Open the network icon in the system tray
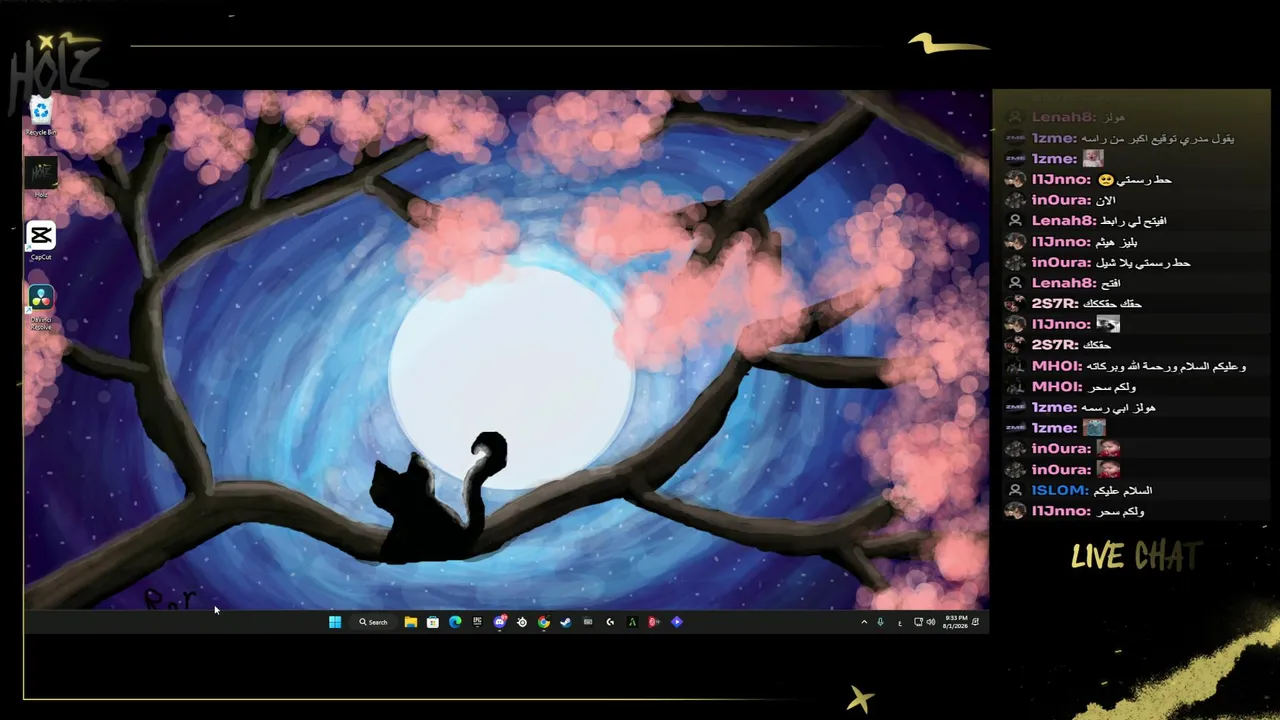Screen dimensions: 1280x720 [918, 622]
